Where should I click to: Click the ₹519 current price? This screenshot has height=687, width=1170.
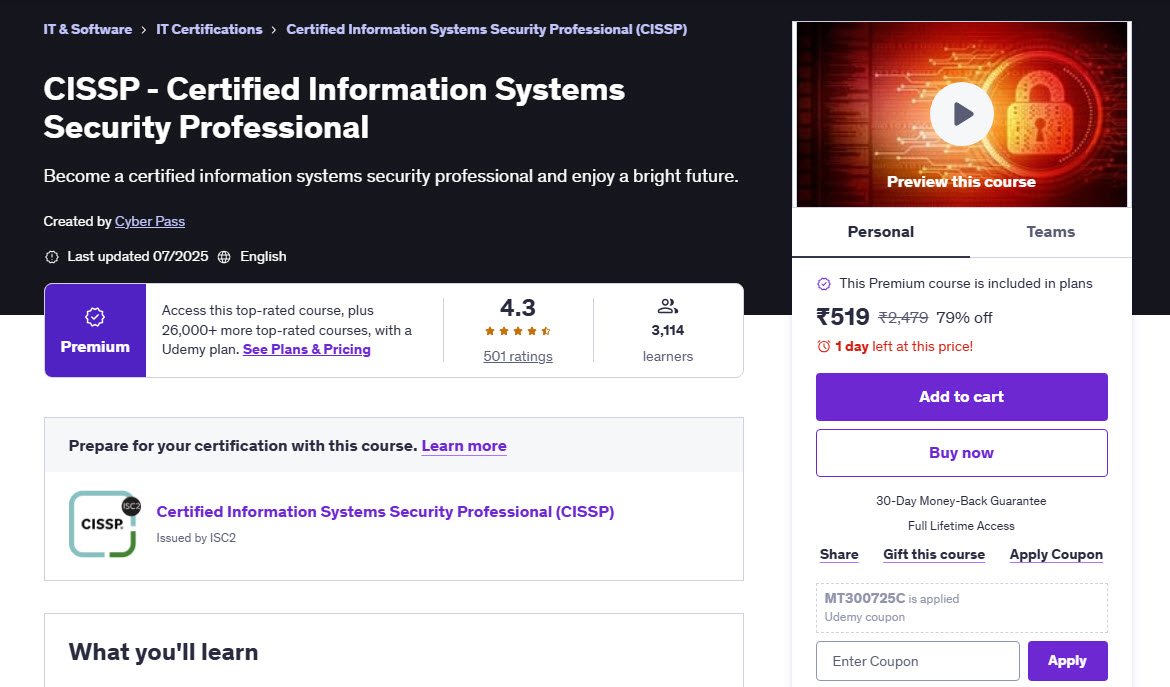842,317
